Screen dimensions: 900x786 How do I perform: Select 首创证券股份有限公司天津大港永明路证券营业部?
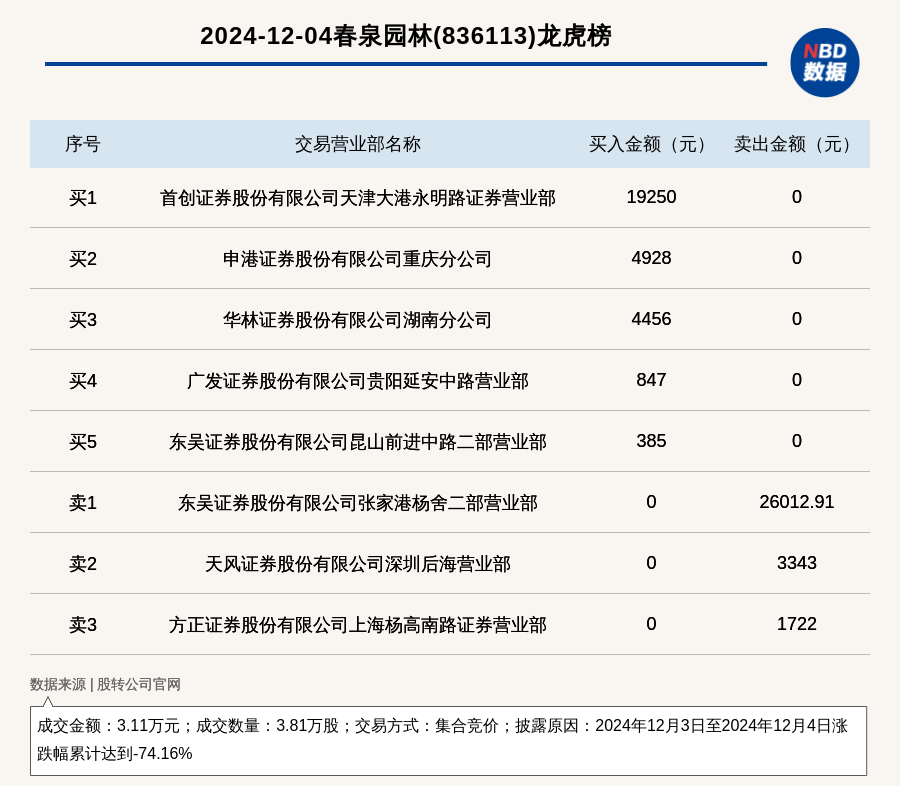coord(358,198)
